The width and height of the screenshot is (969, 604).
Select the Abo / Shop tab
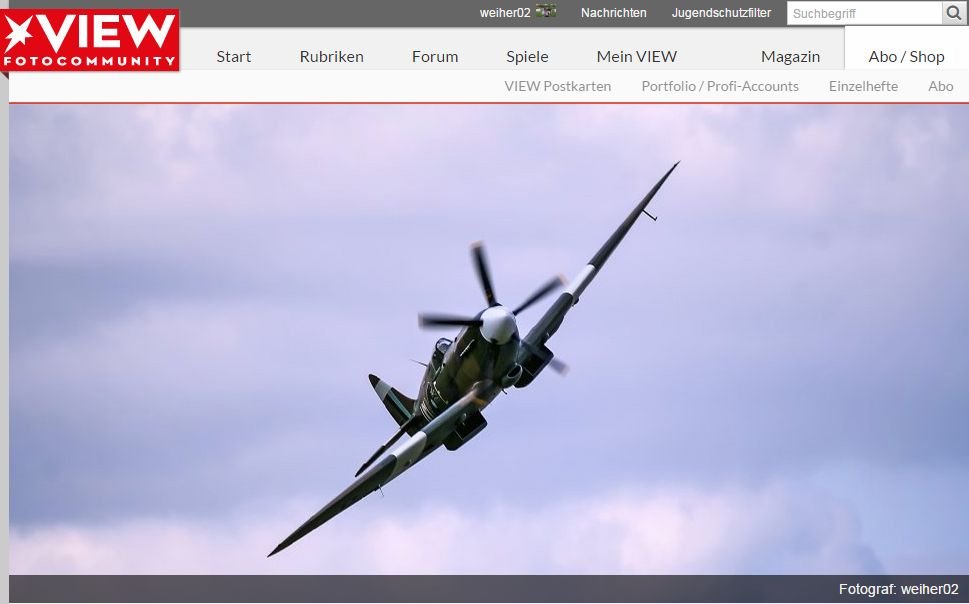(906, 56)
